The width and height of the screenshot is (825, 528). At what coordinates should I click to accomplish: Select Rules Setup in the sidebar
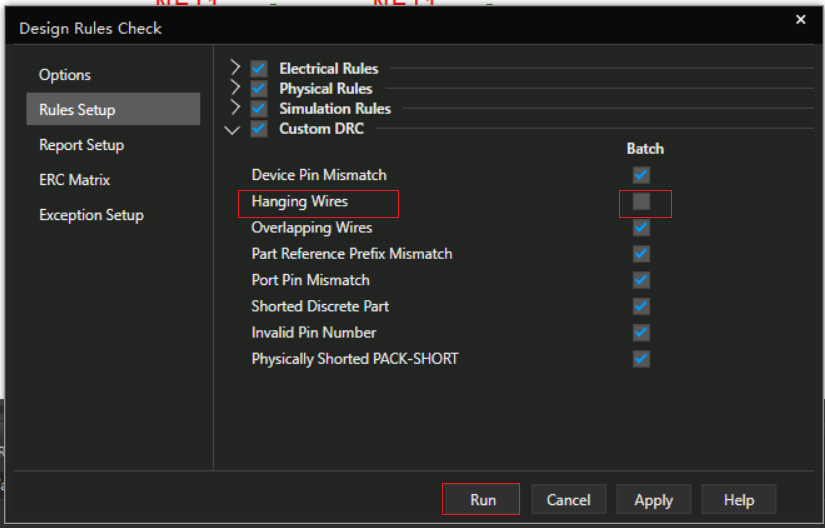(x=113, y=109)
